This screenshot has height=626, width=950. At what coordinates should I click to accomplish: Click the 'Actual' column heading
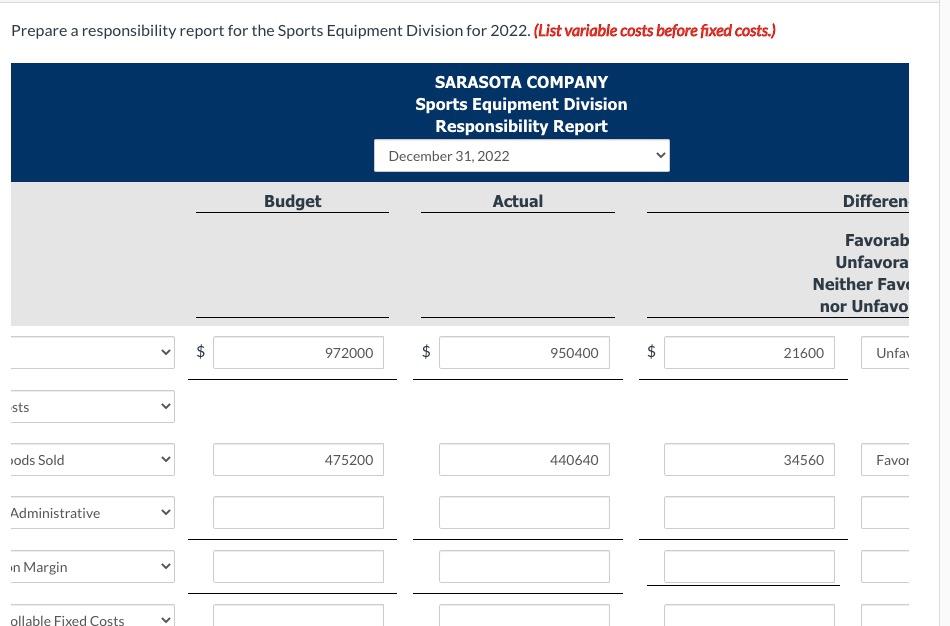518,201
